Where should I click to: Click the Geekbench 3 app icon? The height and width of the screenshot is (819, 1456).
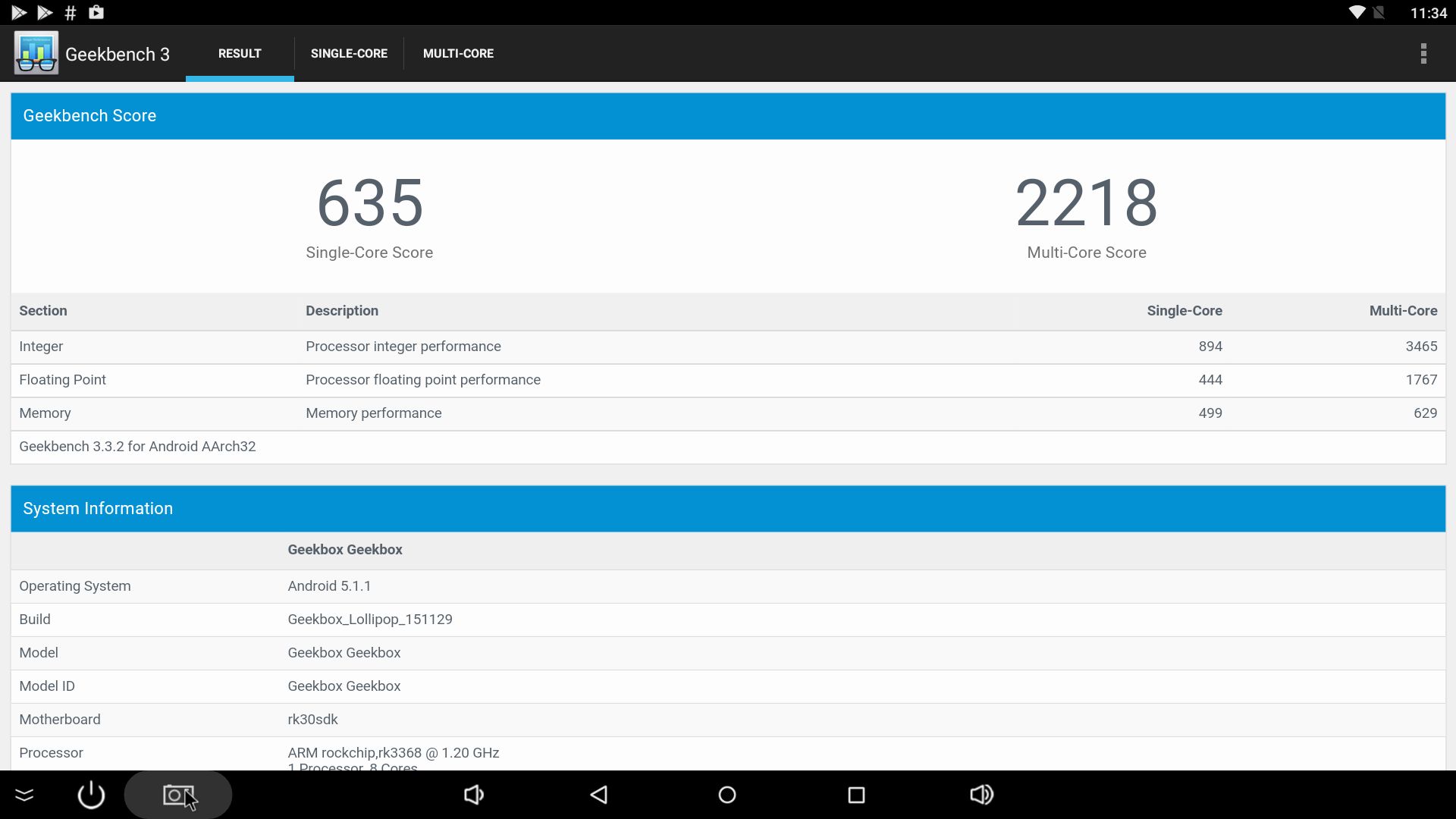[x=36, y=53]
